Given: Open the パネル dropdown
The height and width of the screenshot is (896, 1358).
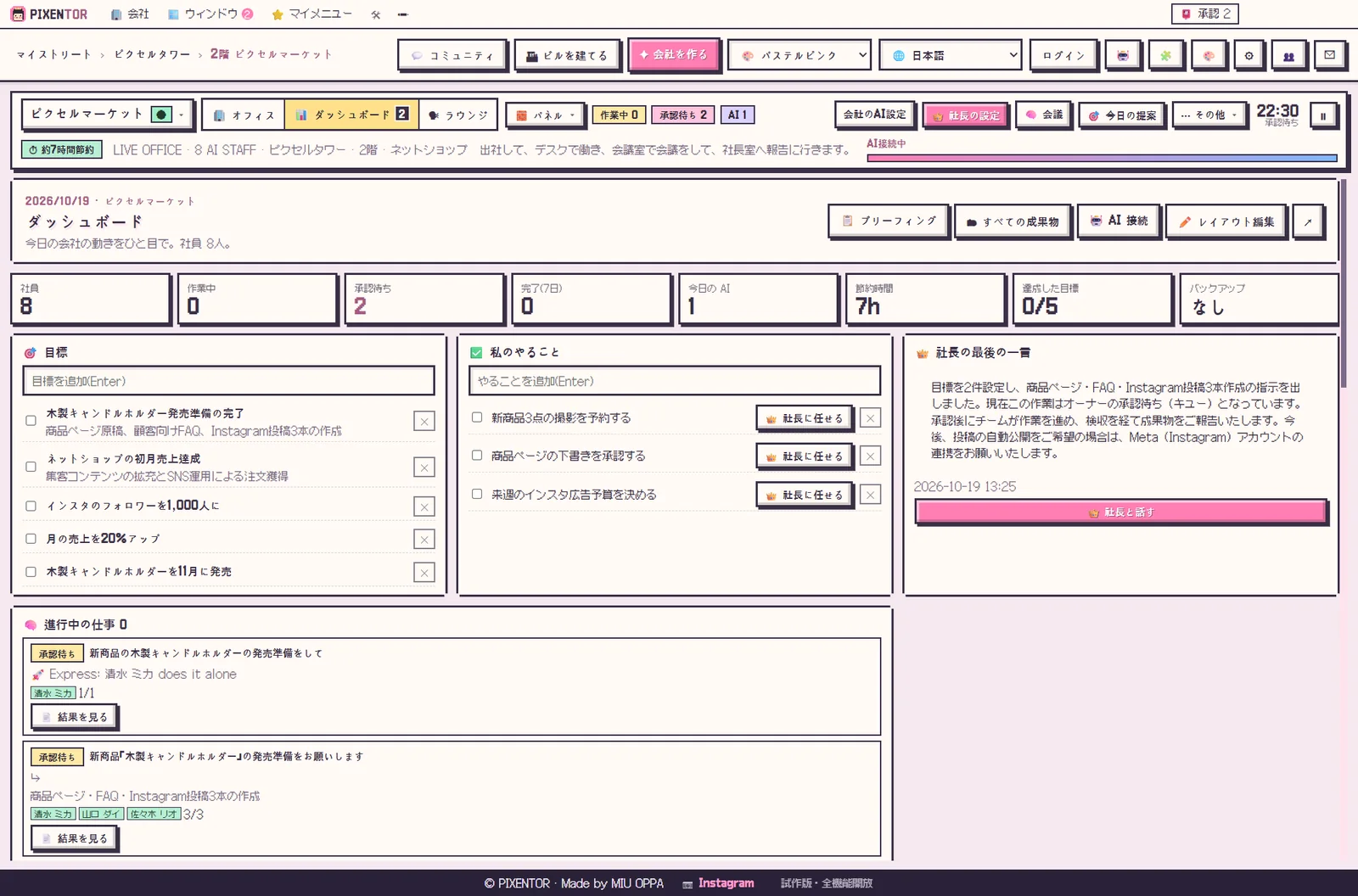Looking at the screenshot, I should (x=546, y=115).
